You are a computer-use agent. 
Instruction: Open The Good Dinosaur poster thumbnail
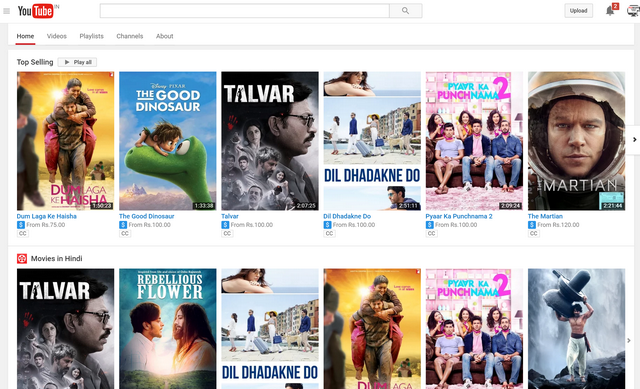167,141
